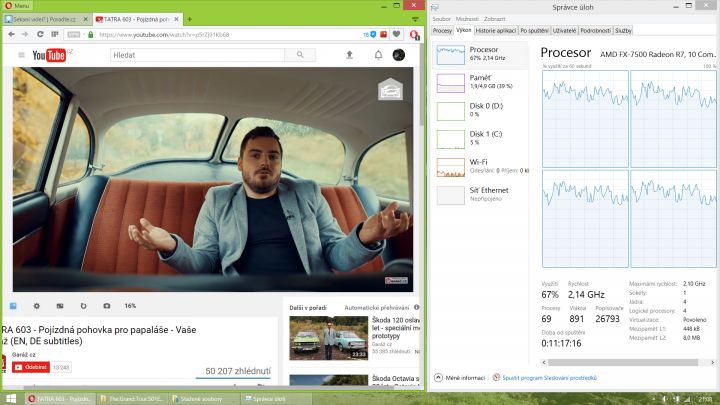Open the YouTube hamburger guide menu
The image size is (720, 405).
click(21, 55)
